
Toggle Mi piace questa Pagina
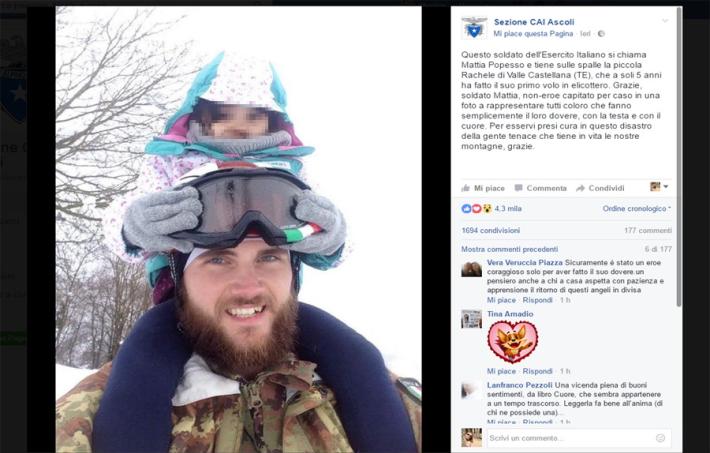coord(533,34)
